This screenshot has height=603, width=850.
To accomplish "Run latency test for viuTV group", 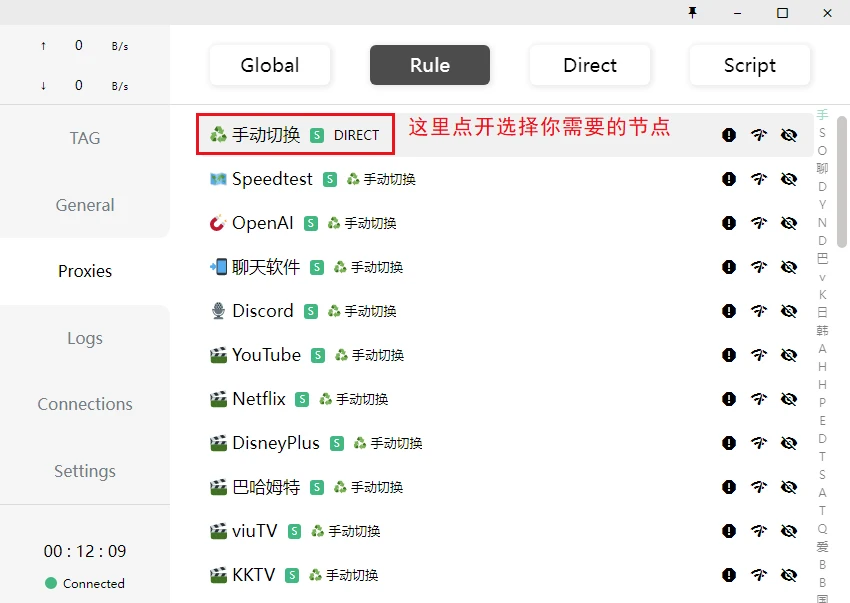I will coord(759,531).
